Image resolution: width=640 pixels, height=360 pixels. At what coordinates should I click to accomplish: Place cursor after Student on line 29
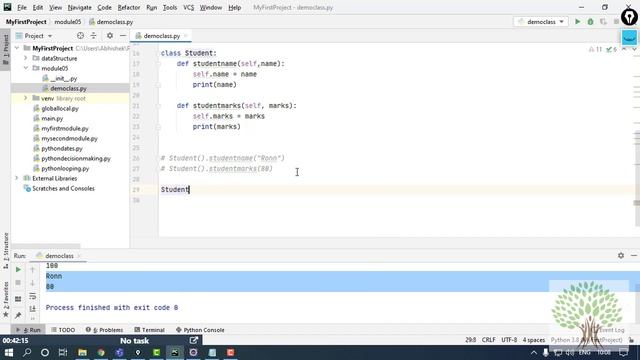pos(189,189)
